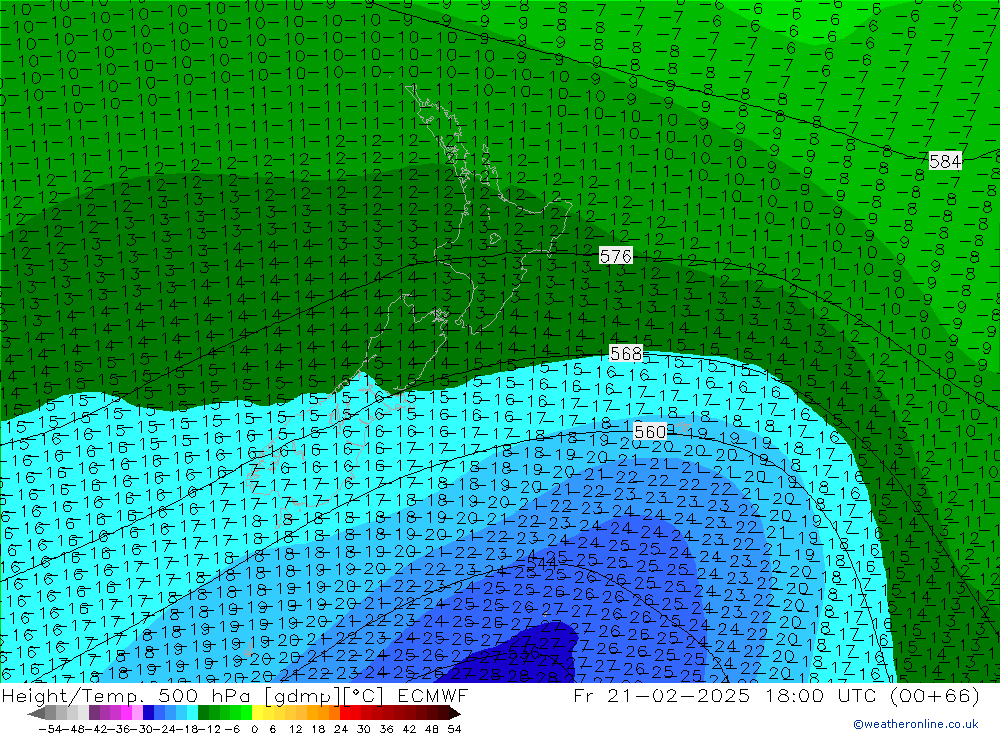
Task: Select the 560 contour label box
Action: 650,431
